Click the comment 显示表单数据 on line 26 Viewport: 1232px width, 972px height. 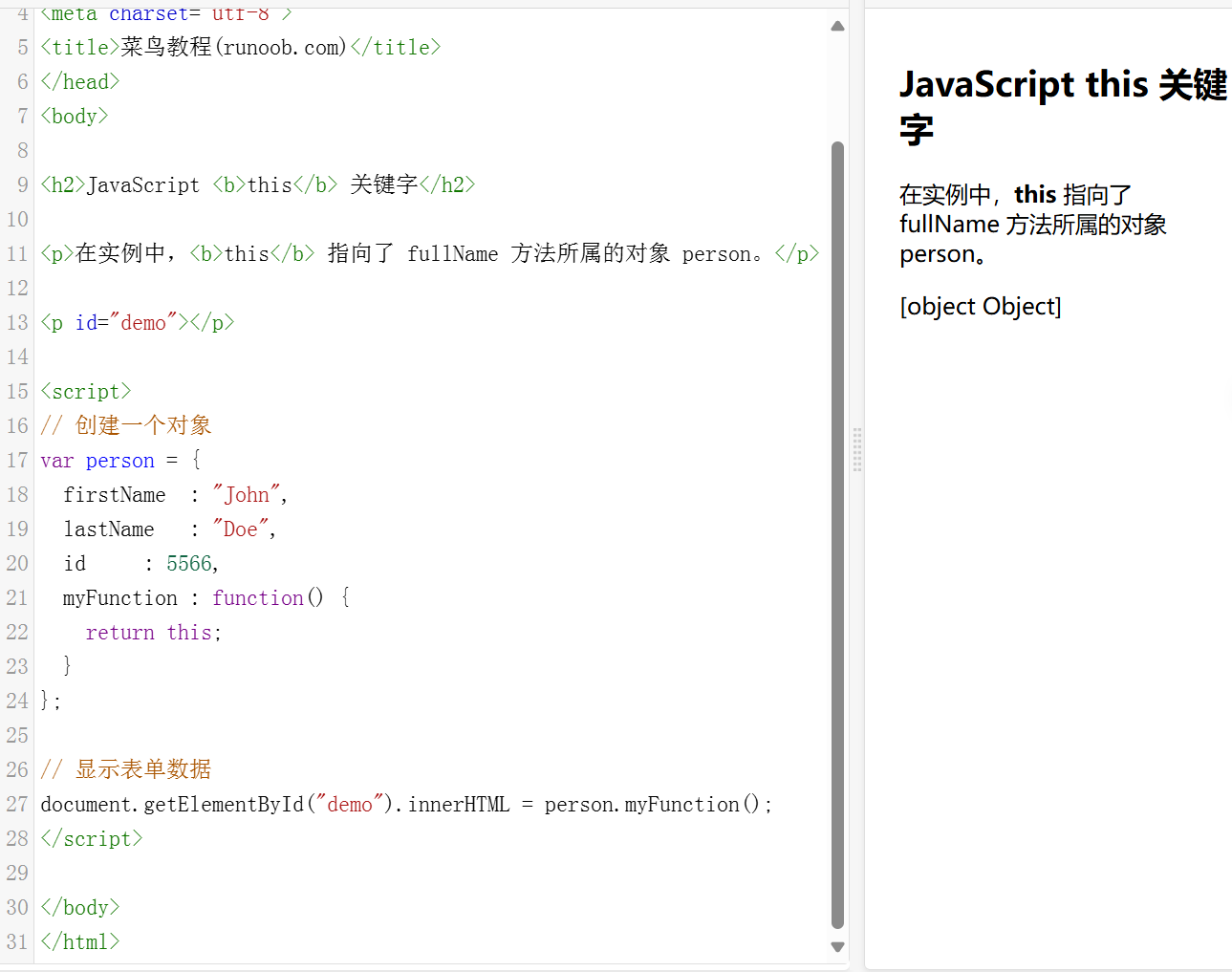click(x=126, y=769)
